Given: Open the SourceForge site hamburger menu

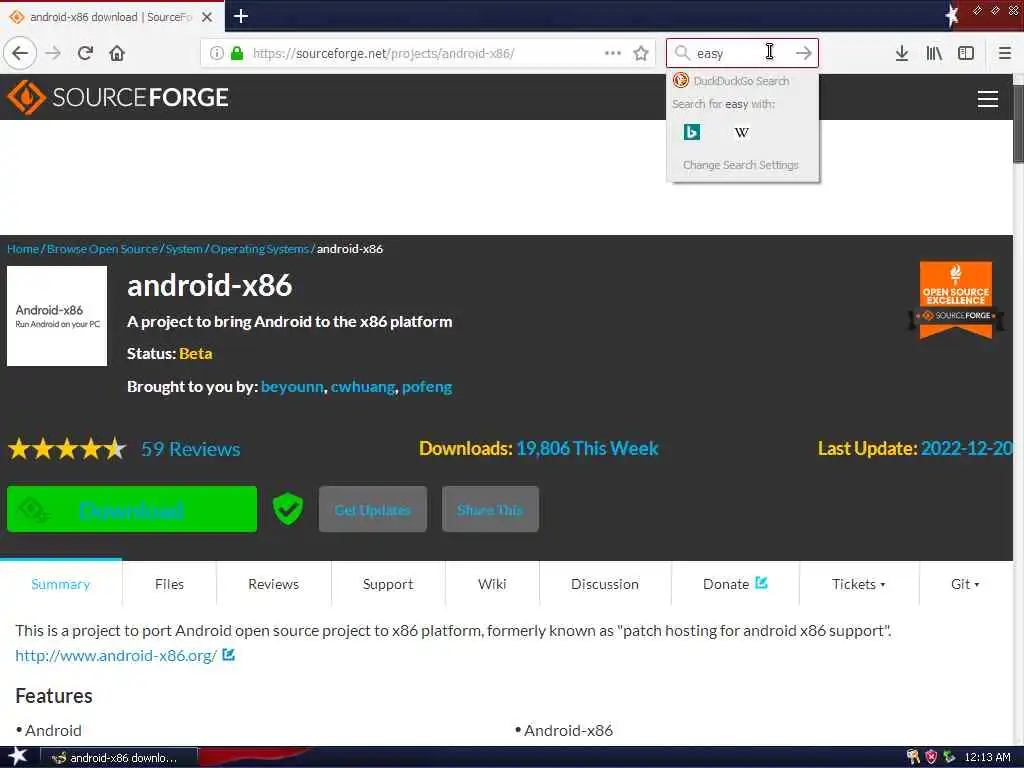Looking at the screenshot, I should [x=987, y=99].
